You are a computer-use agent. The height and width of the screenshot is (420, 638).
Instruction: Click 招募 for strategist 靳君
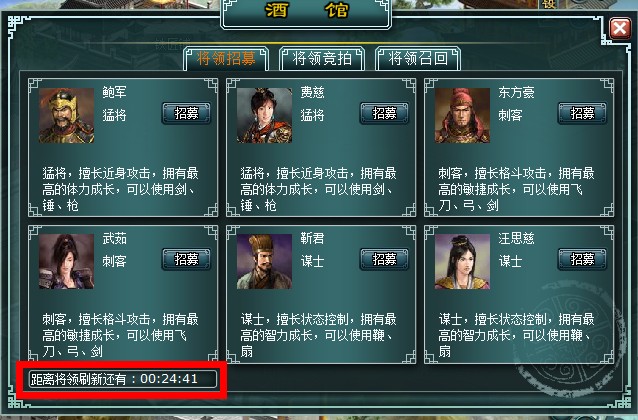385,259
